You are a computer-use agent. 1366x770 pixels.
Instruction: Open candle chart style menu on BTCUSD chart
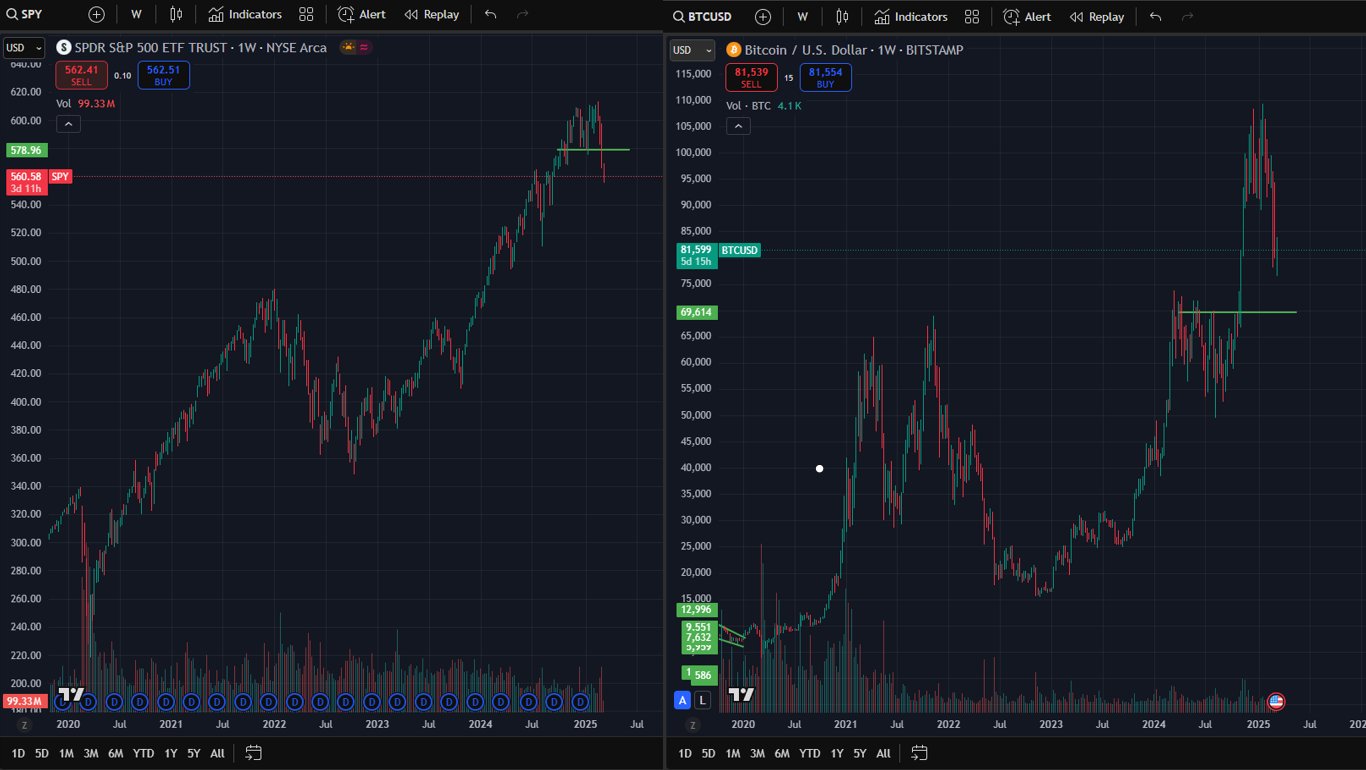point(842,17)
